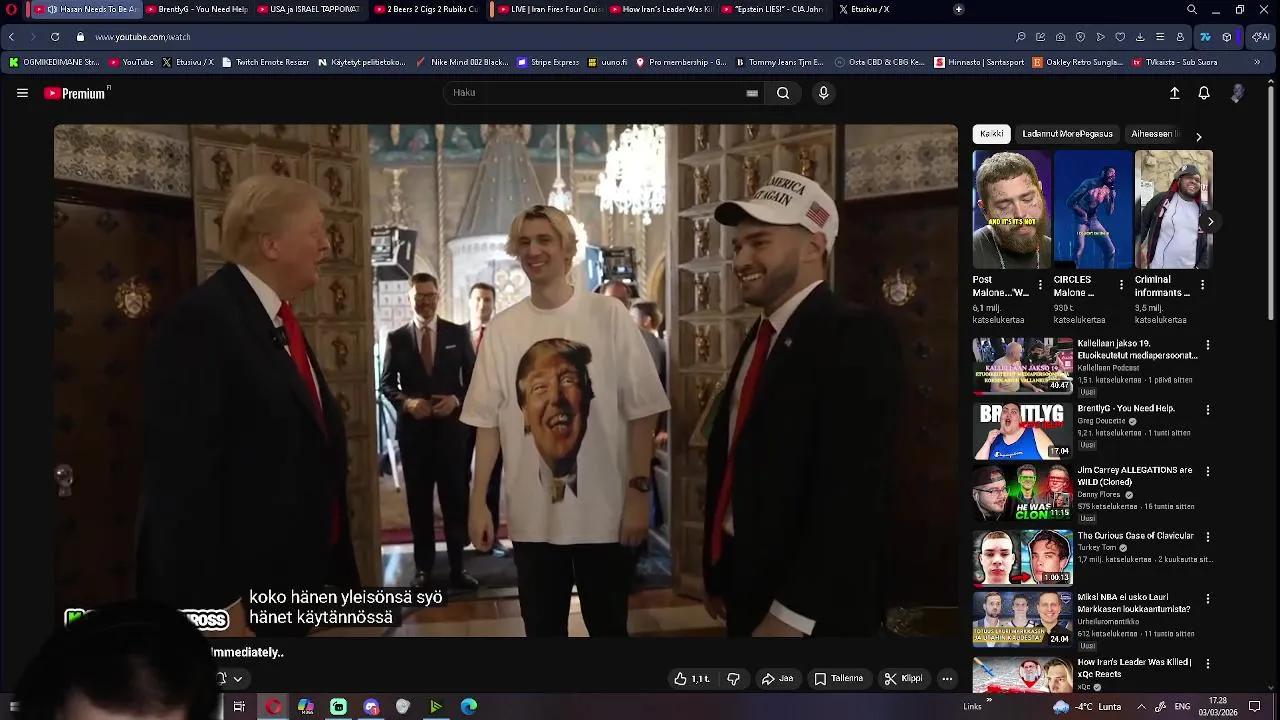Open options menu for CIRCLES Malone short

pyautogui.click(x=1121, y=286)
